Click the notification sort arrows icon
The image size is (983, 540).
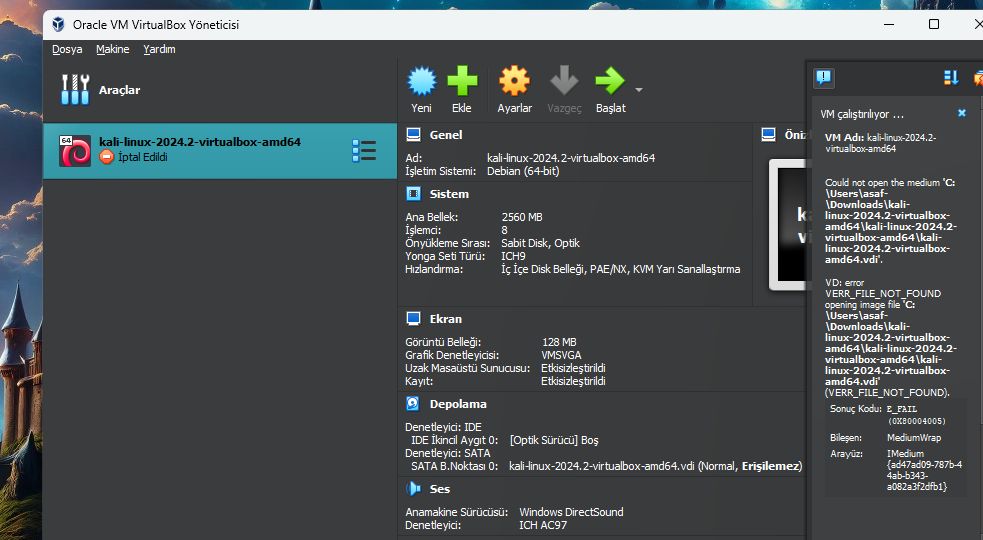coord(951,78)
